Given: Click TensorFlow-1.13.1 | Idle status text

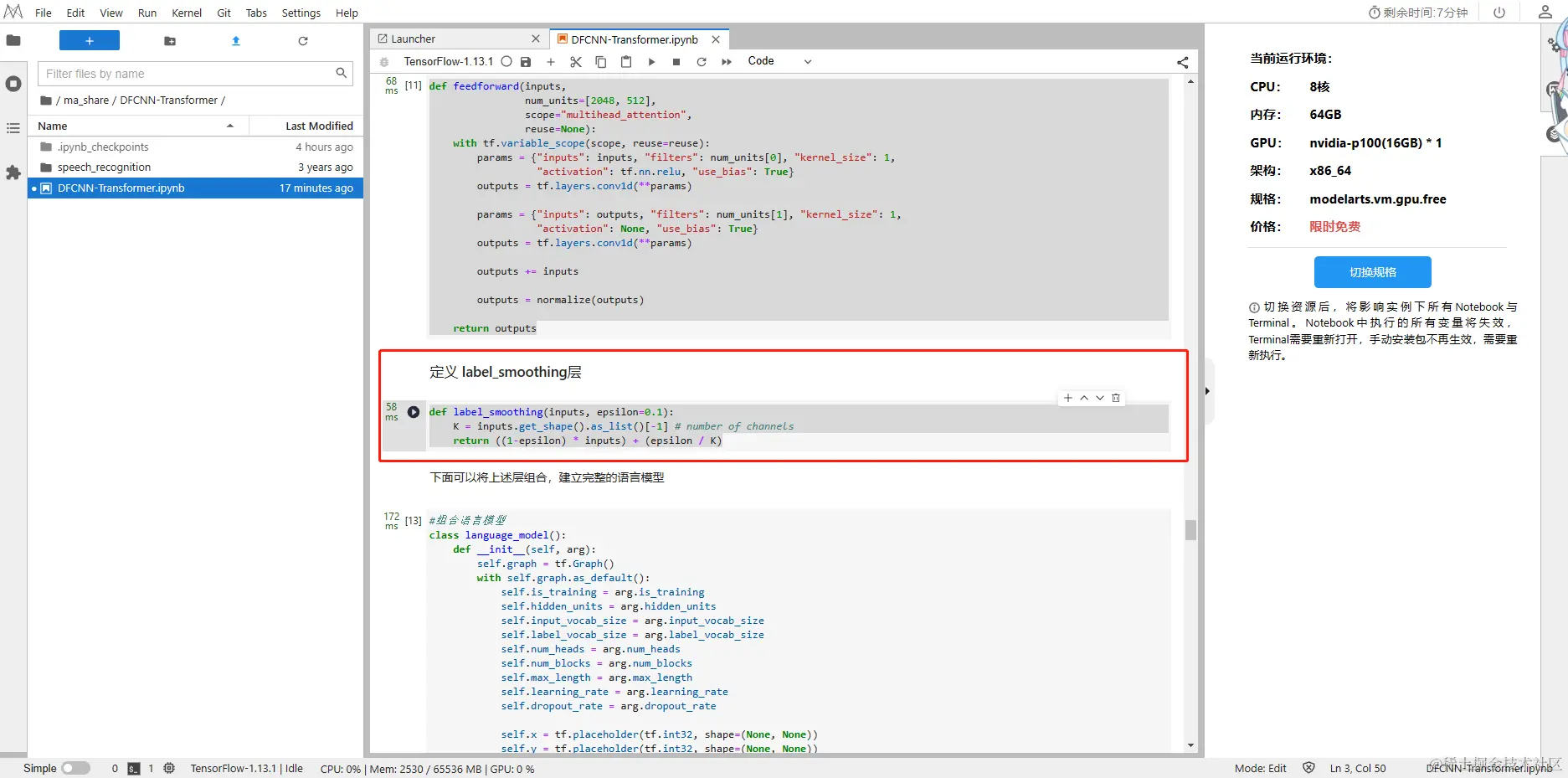Looking at the screenshot, I should [247, 768].
